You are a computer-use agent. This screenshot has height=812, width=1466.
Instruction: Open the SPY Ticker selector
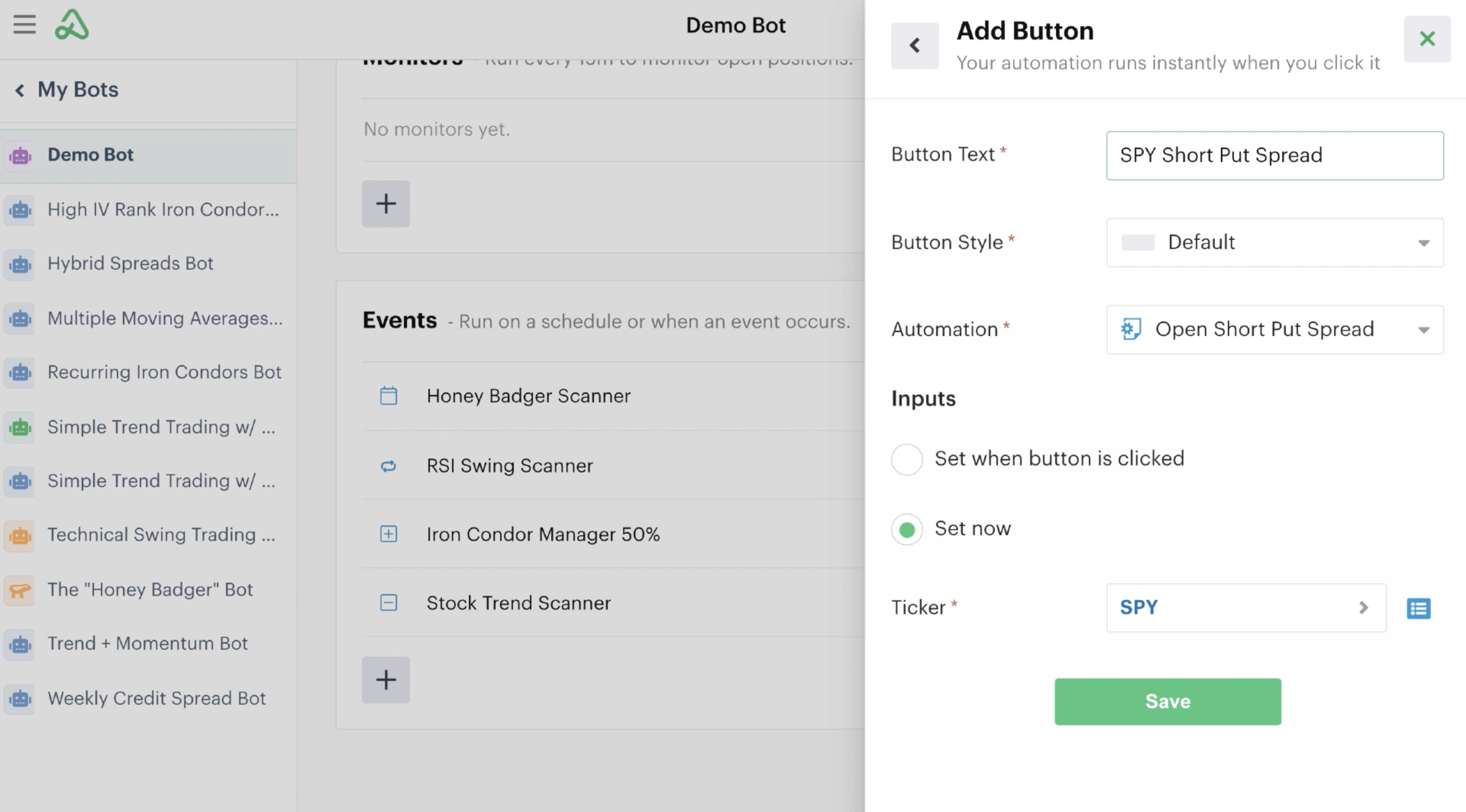1246,608
